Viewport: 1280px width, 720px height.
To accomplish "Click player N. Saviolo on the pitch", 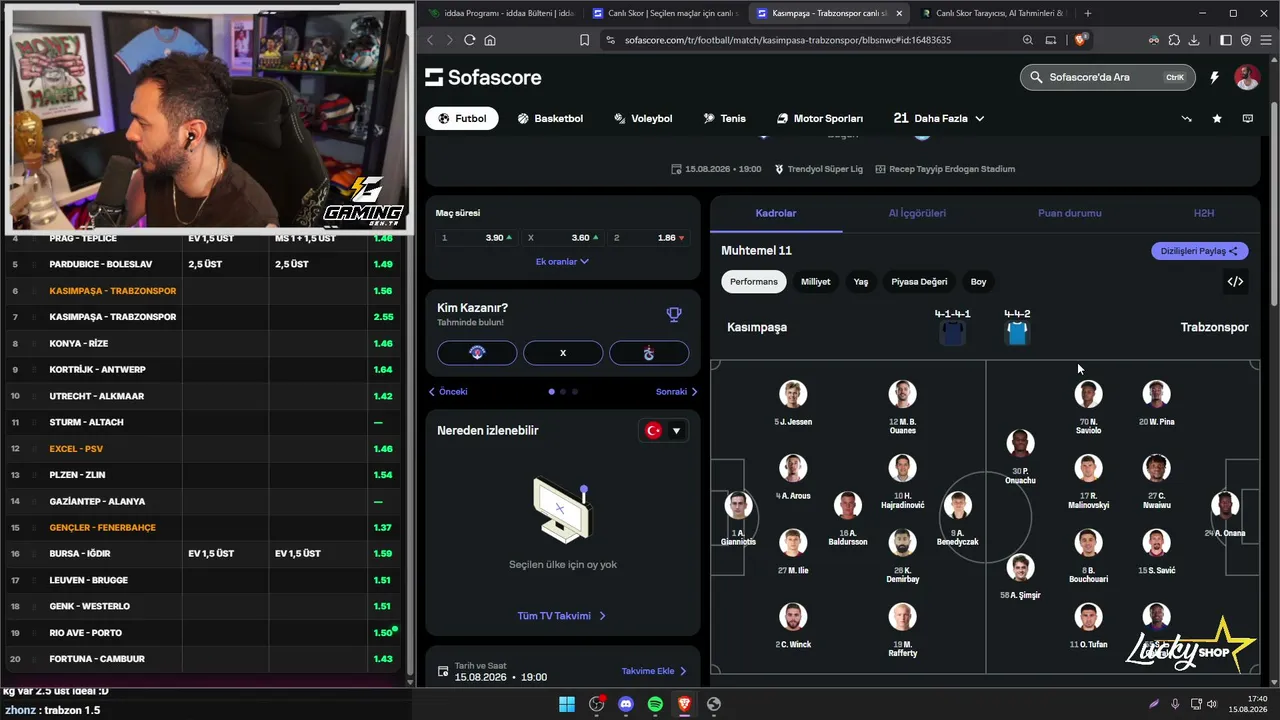I will [1088, 407].
